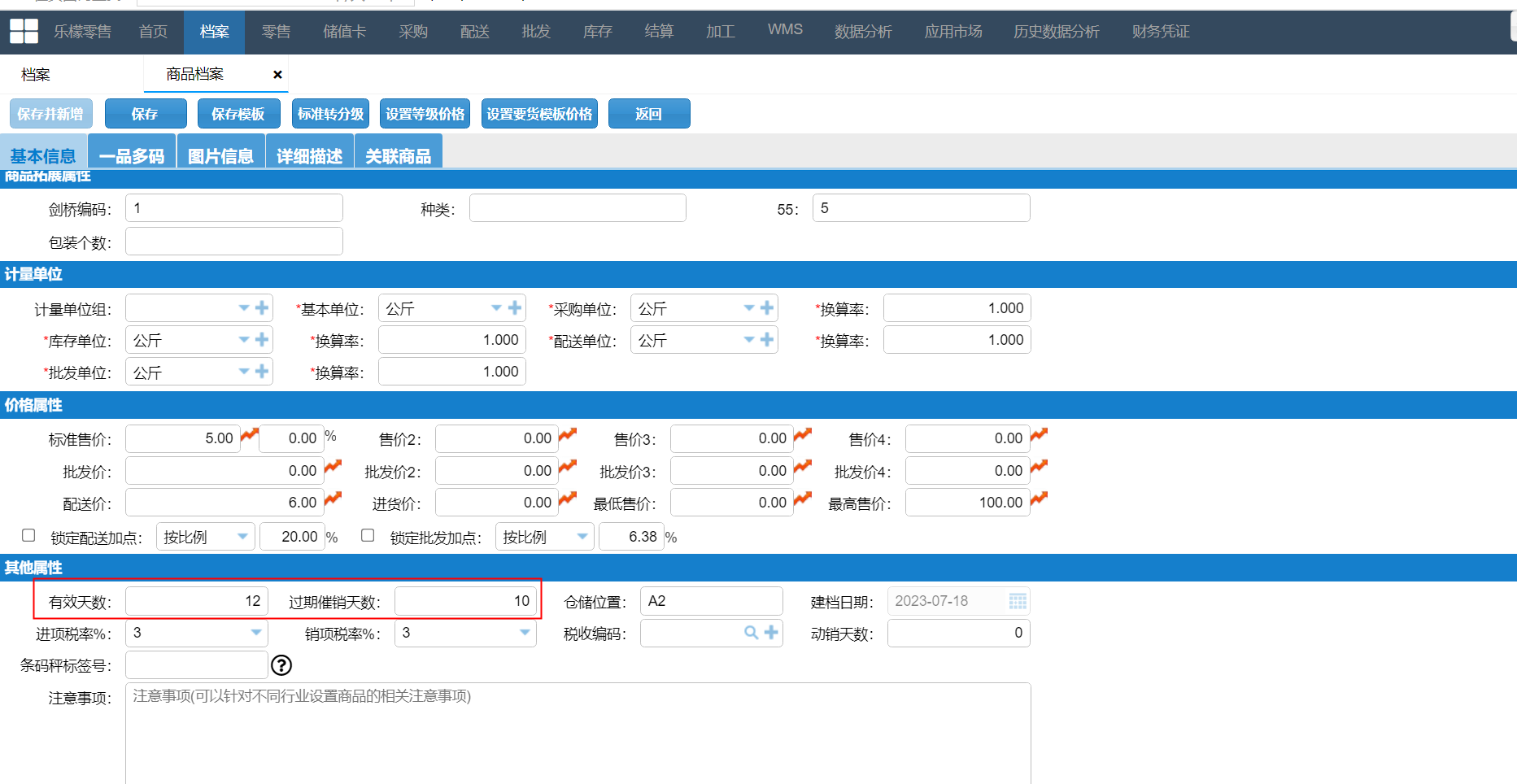
Task: Toggle 锁定批发加点 checkbox
Action: click(368, 535)
